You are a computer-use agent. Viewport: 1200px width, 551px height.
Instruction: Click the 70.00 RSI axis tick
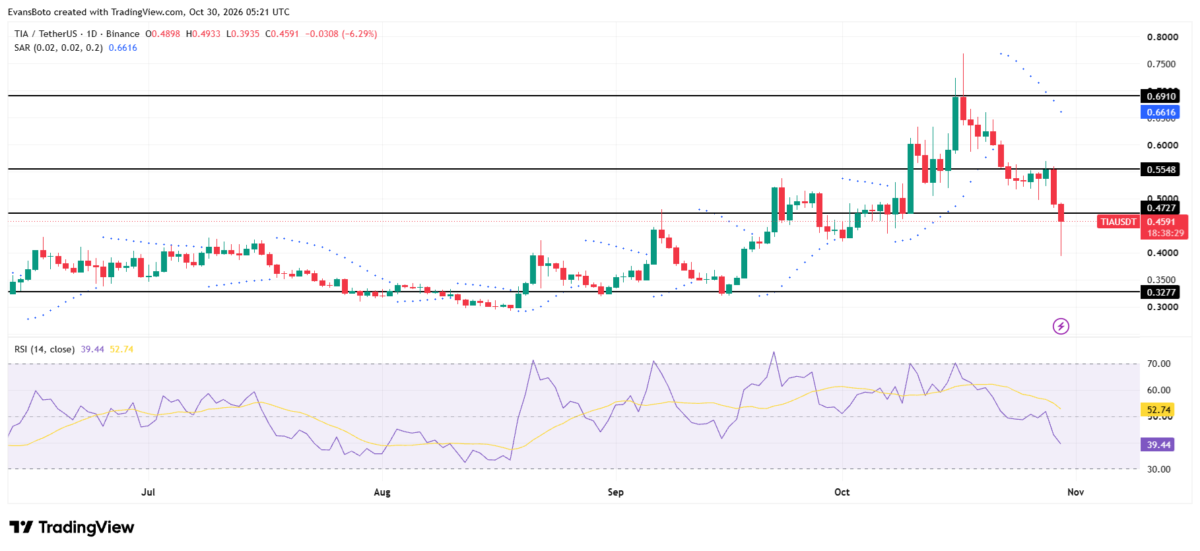[x=1158, y=365]
